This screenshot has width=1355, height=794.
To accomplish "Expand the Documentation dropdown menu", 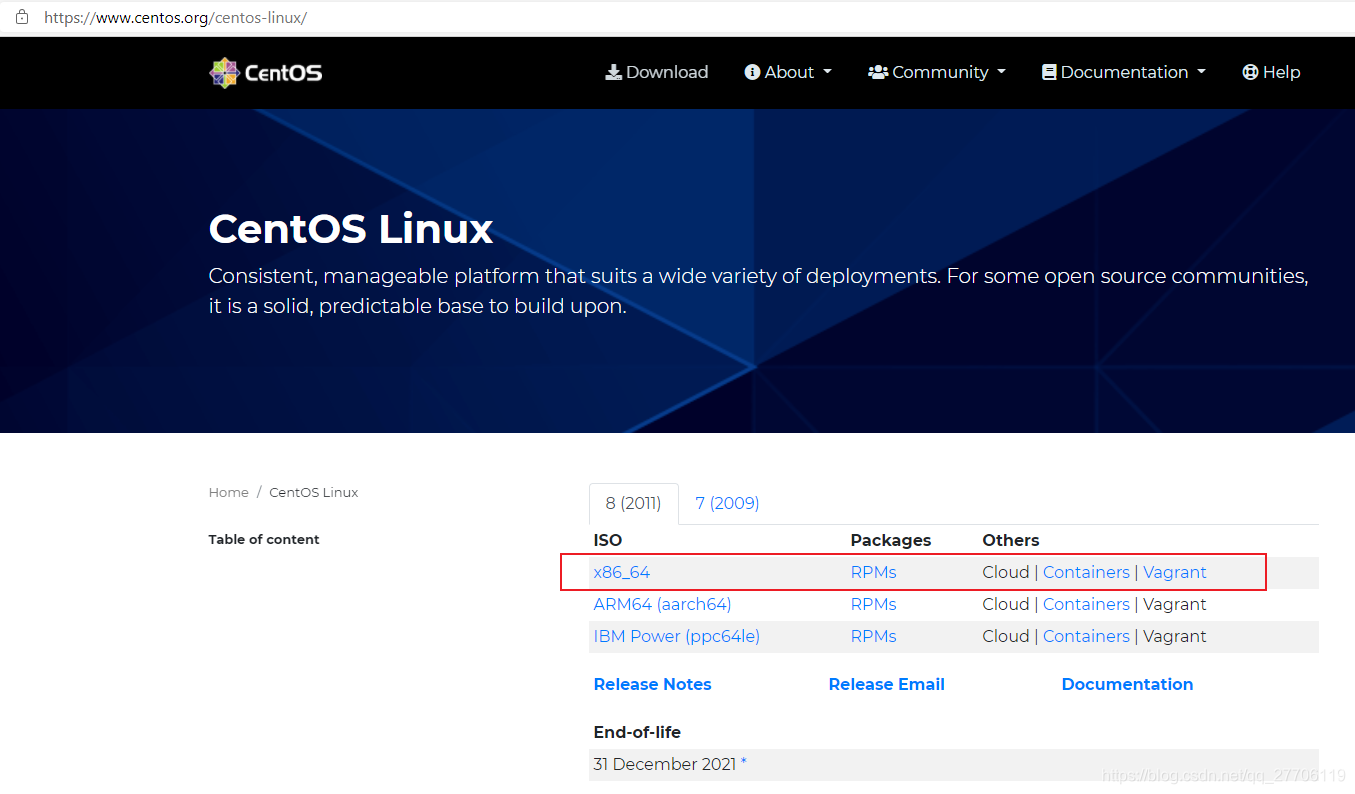I will 1124,72.
